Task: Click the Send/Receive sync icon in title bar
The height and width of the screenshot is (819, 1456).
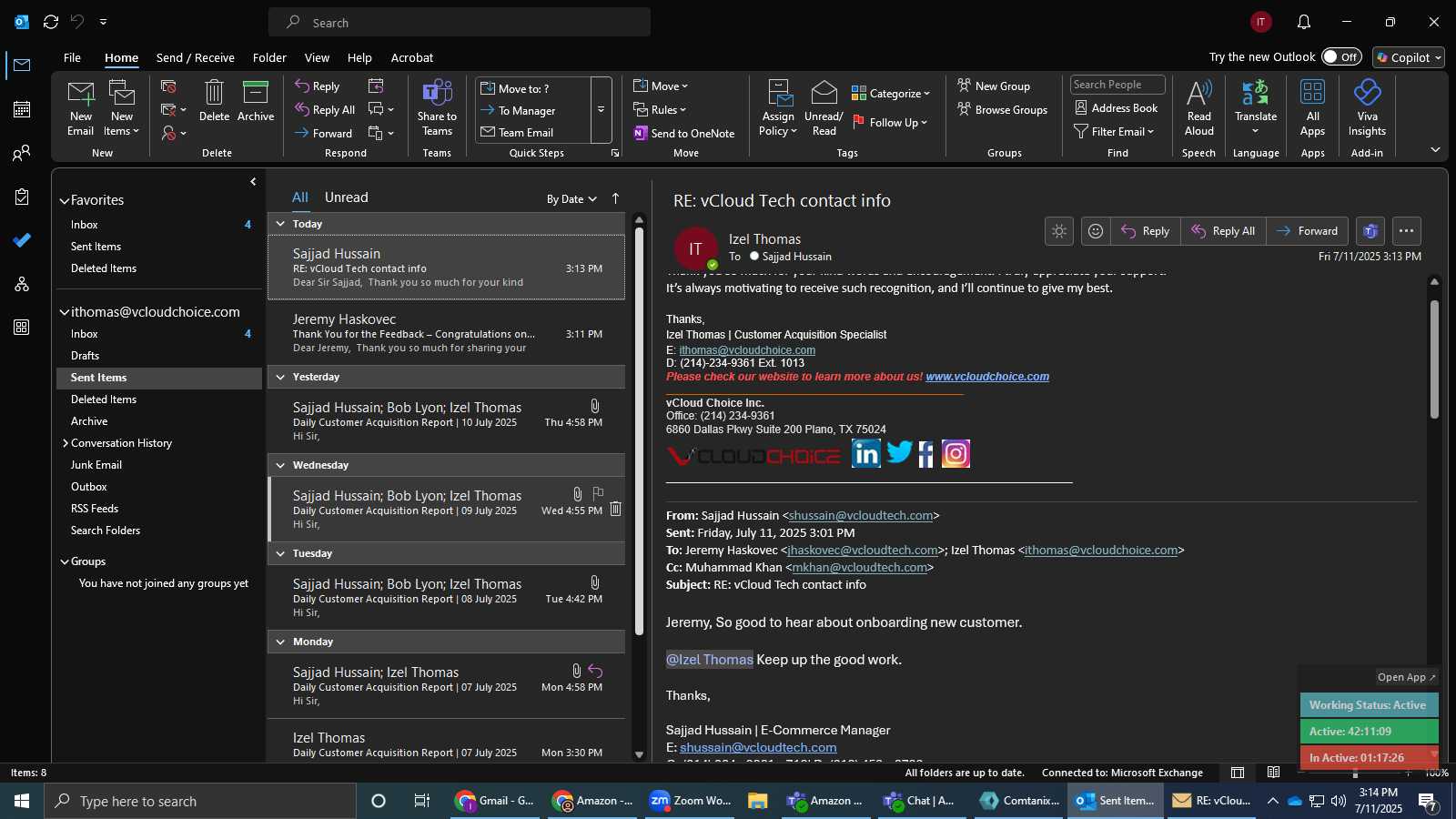Action: [51, 22]
